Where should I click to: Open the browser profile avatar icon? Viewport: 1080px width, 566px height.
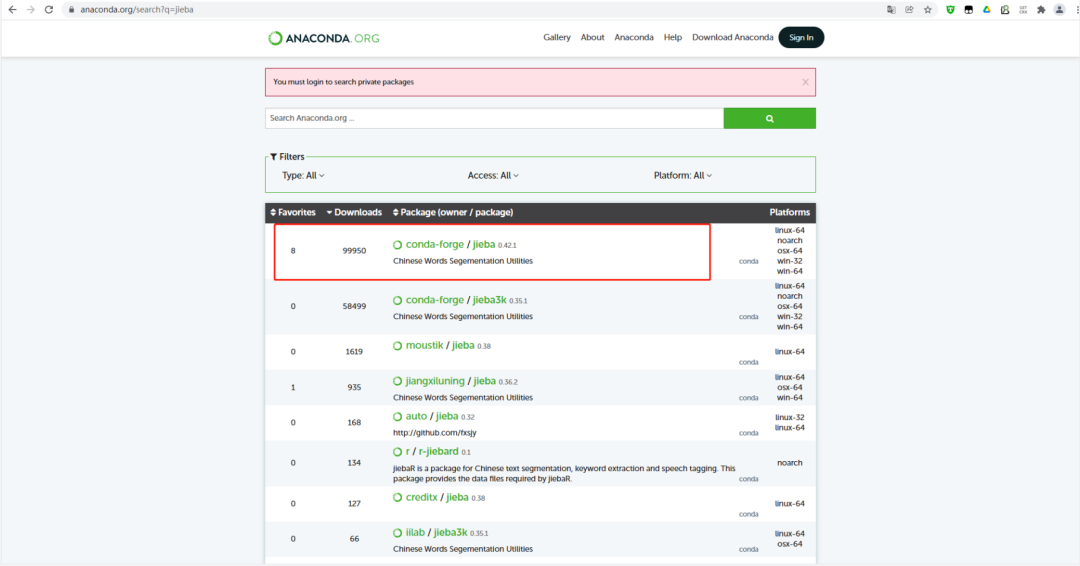click(1059, 9)
